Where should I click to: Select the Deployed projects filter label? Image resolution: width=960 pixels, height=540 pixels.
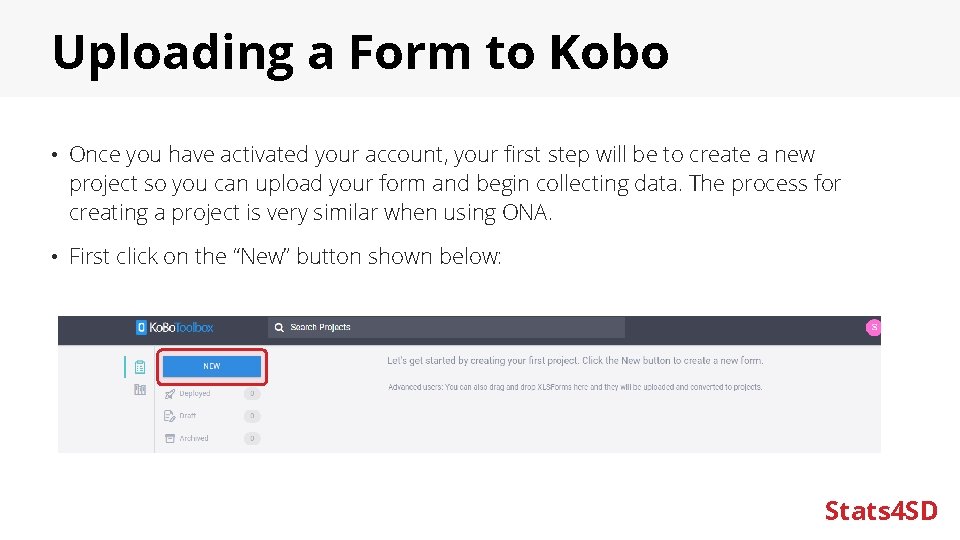[x=195, y=394]
